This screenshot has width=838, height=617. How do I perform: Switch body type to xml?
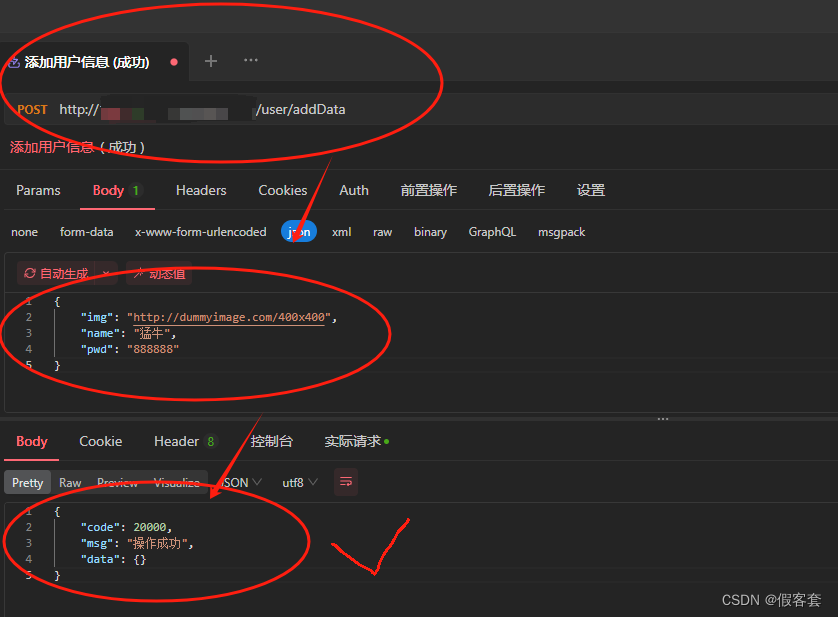[341, 231]
